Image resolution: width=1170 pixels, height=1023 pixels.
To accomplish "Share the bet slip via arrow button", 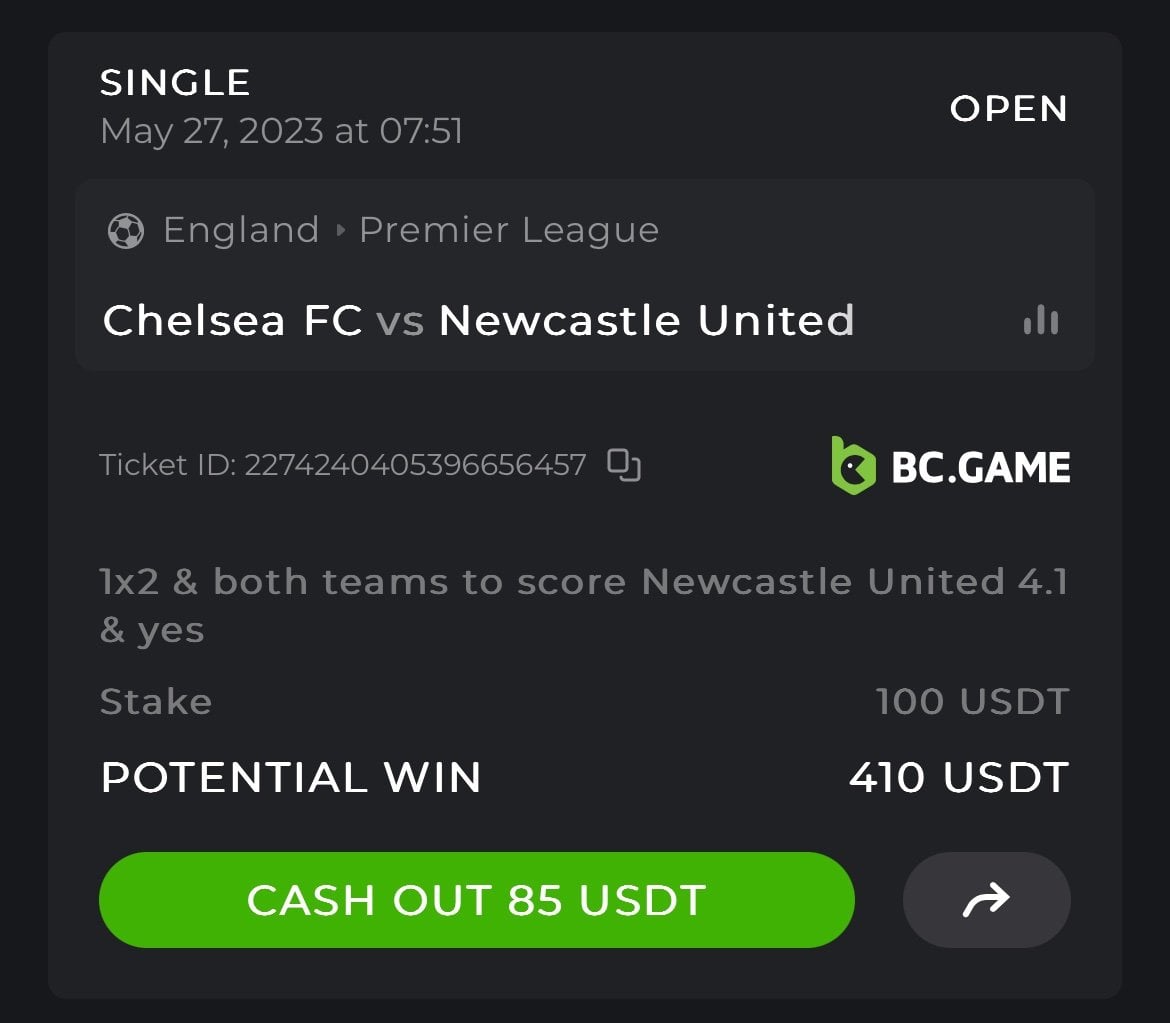I will pyautogui.click(x=986, y=900).
